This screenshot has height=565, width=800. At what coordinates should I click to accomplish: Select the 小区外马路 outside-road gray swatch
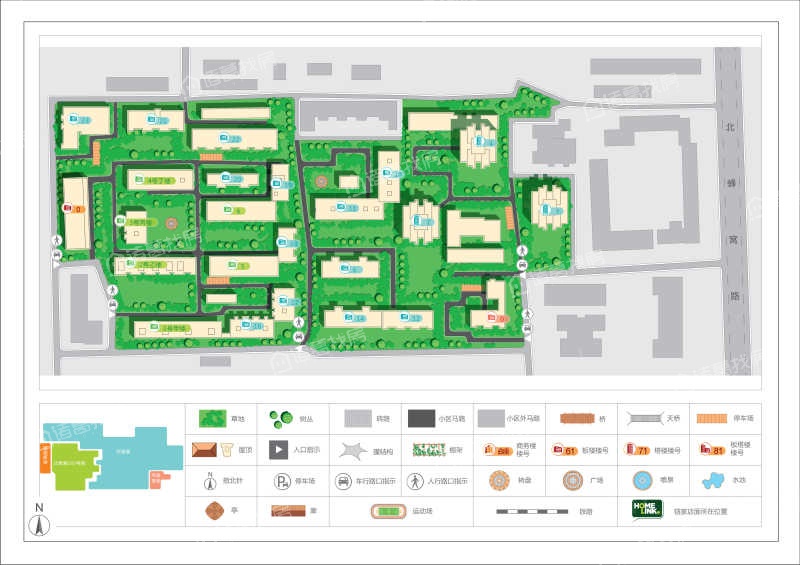[x=491, y=419]
